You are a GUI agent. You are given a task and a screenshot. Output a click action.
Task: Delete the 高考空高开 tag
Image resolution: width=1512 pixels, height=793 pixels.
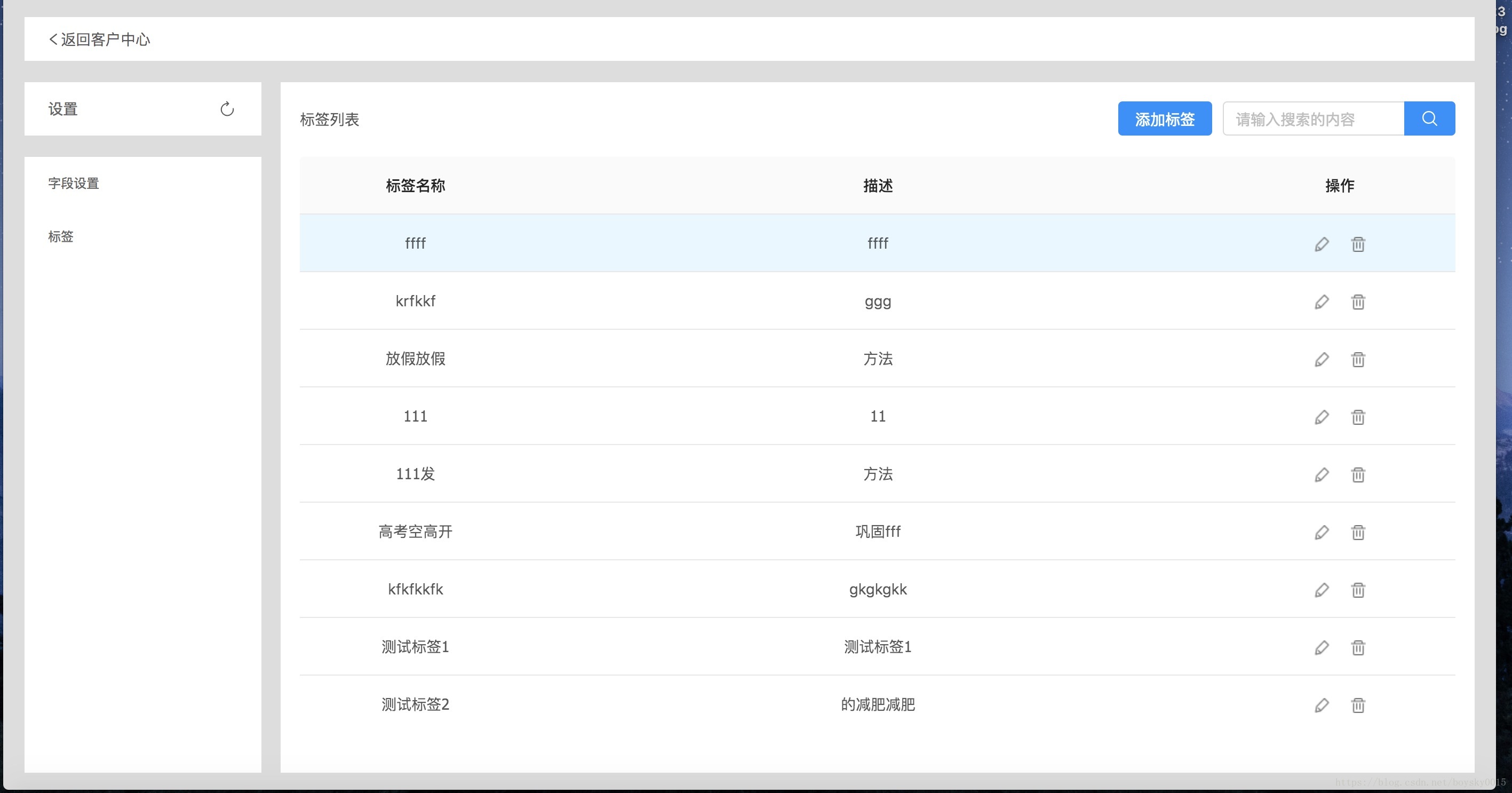click(x=1358, y=533)
